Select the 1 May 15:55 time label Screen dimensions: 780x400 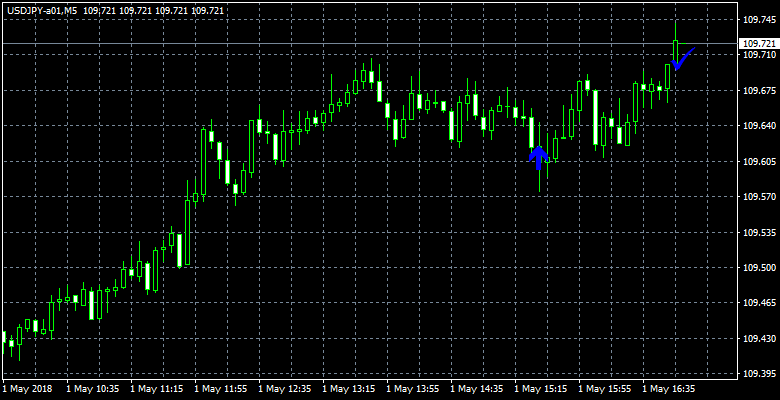[x=603, y=388]
